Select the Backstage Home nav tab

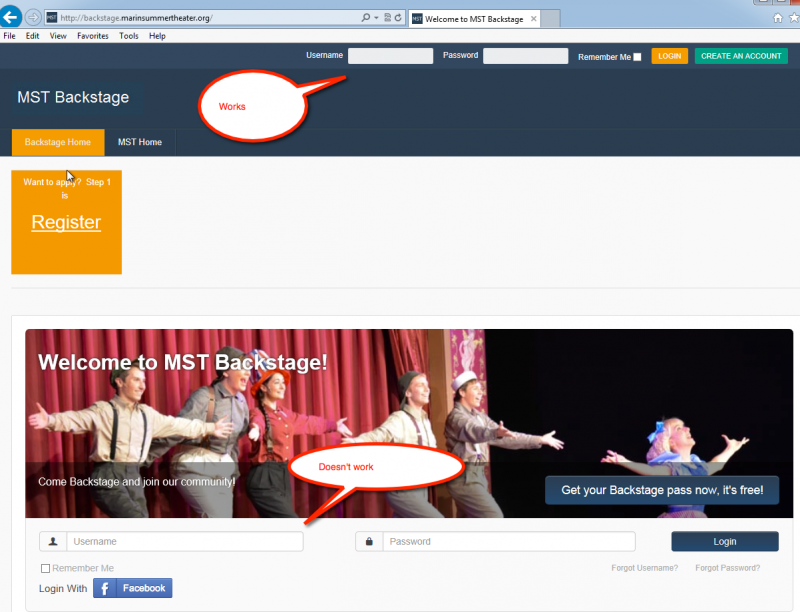(58, 142)
